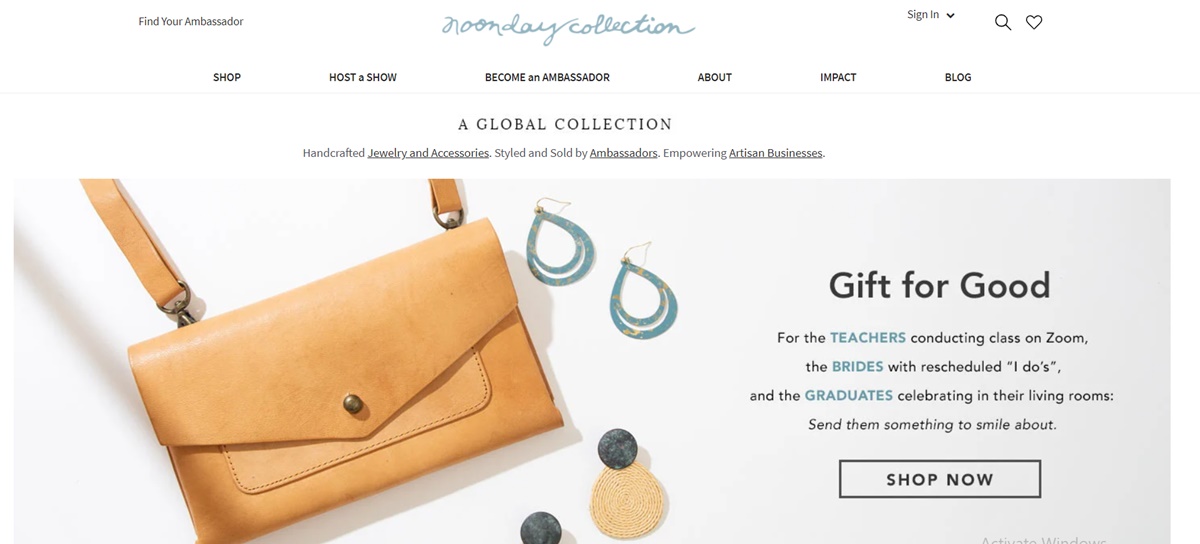The height and width of the screenshot is (544, 1200).
Task: Expand the Sign In dropdown arrow
Action: (950, 15)
